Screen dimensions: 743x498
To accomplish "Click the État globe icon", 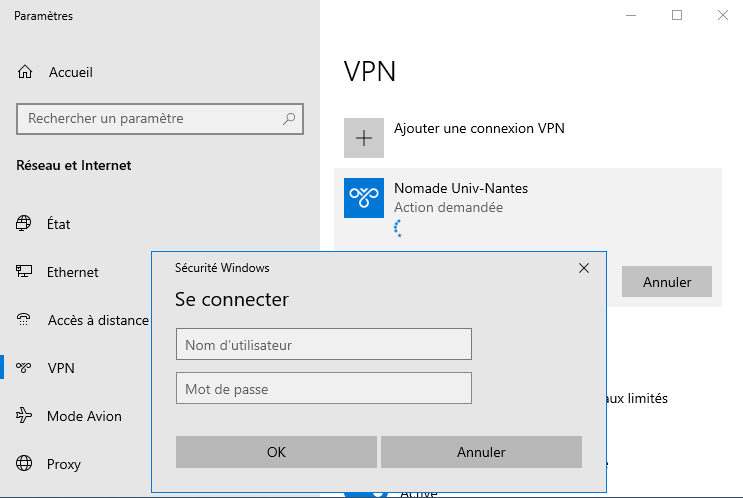I will tap(24, 224).
